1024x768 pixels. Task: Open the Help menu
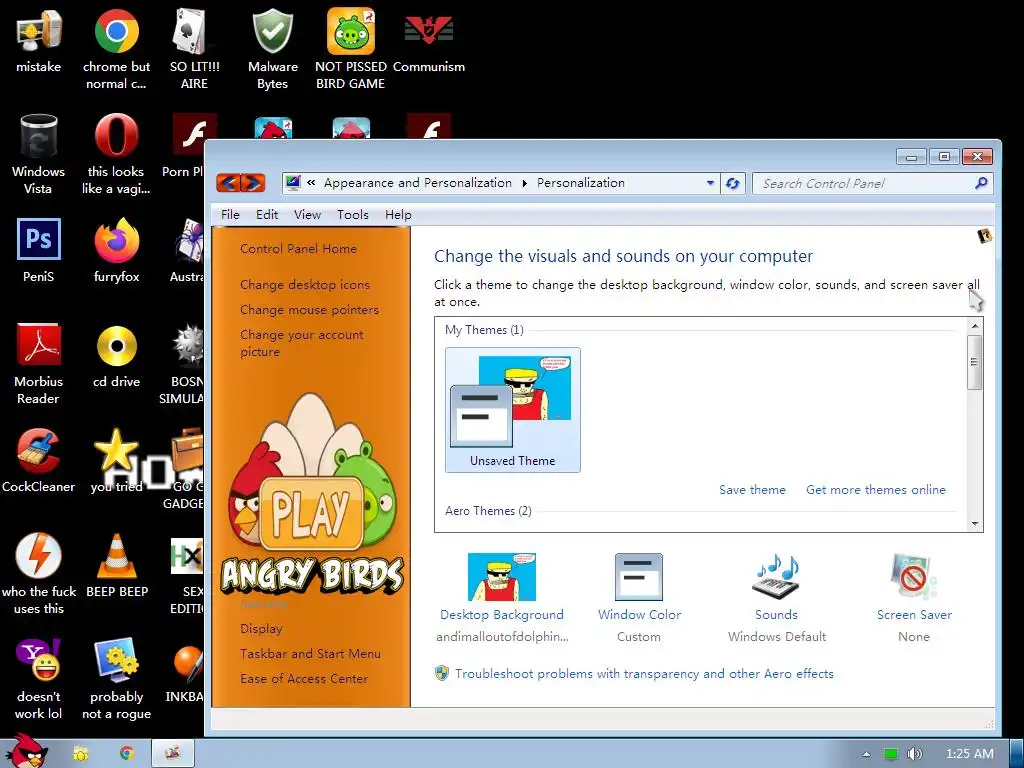pos(398,215)
